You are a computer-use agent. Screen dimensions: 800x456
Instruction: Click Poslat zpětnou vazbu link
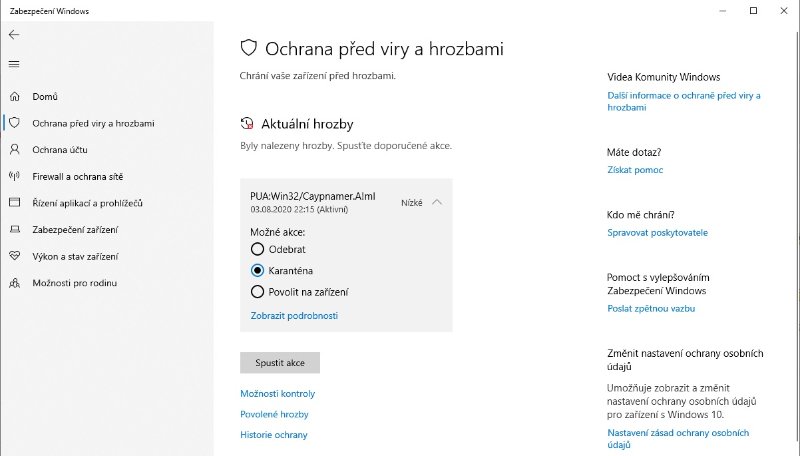[x=651, y=309]
